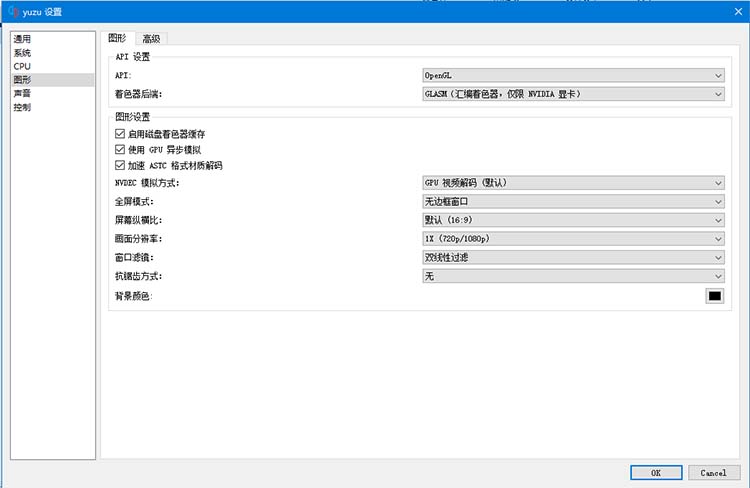Click the yuzu logo icon in title bar
This screenshot has width=750, height=488.
coord(14,11)
